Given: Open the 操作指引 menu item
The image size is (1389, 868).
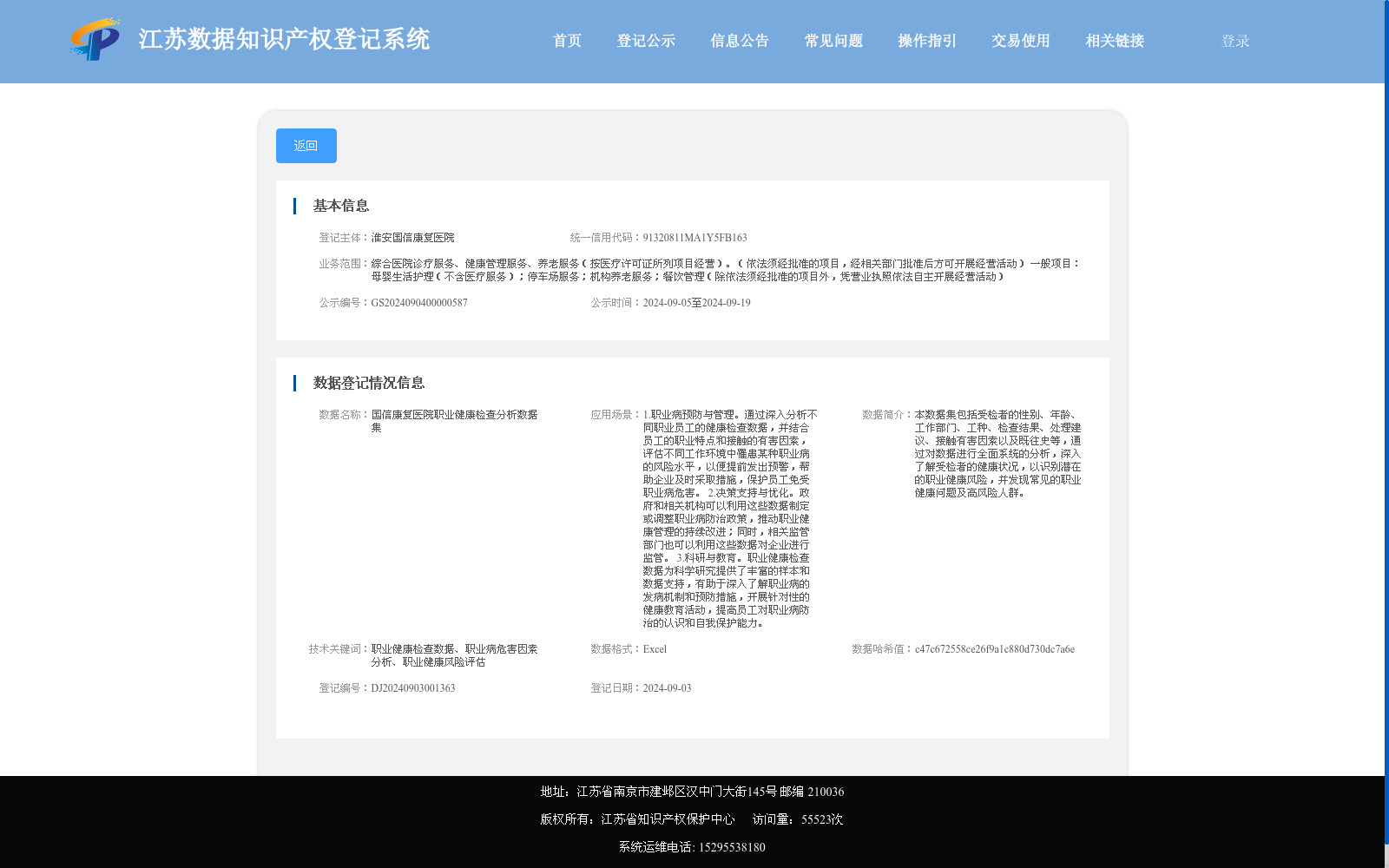Looking at the screenshot, I should pos(927,41).
